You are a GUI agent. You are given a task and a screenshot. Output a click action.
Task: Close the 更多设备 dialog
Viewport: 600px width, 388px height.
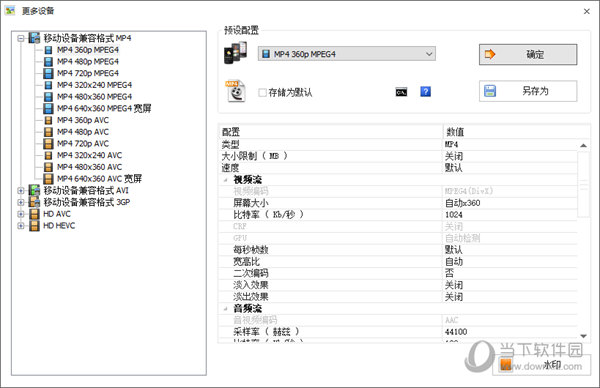point(587,11)
